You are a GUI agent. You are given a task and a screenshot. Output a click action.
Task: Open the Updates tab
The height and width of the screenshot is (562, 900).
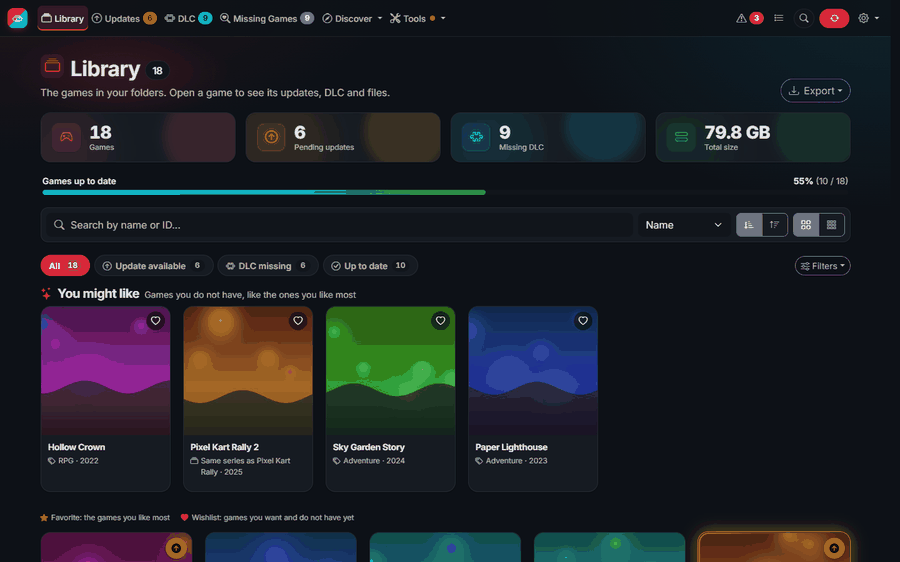124,18
